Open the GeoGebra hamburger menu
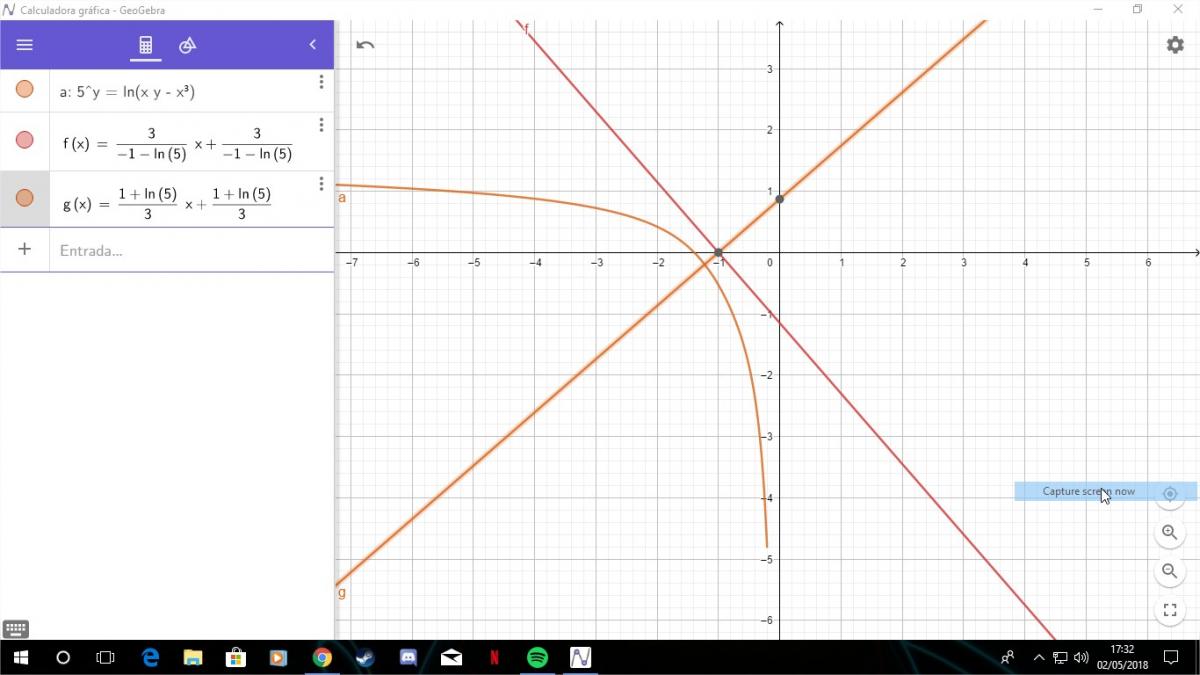This screenshot has width=1200, height=675. pyautogui.click(x=25, y=45)
